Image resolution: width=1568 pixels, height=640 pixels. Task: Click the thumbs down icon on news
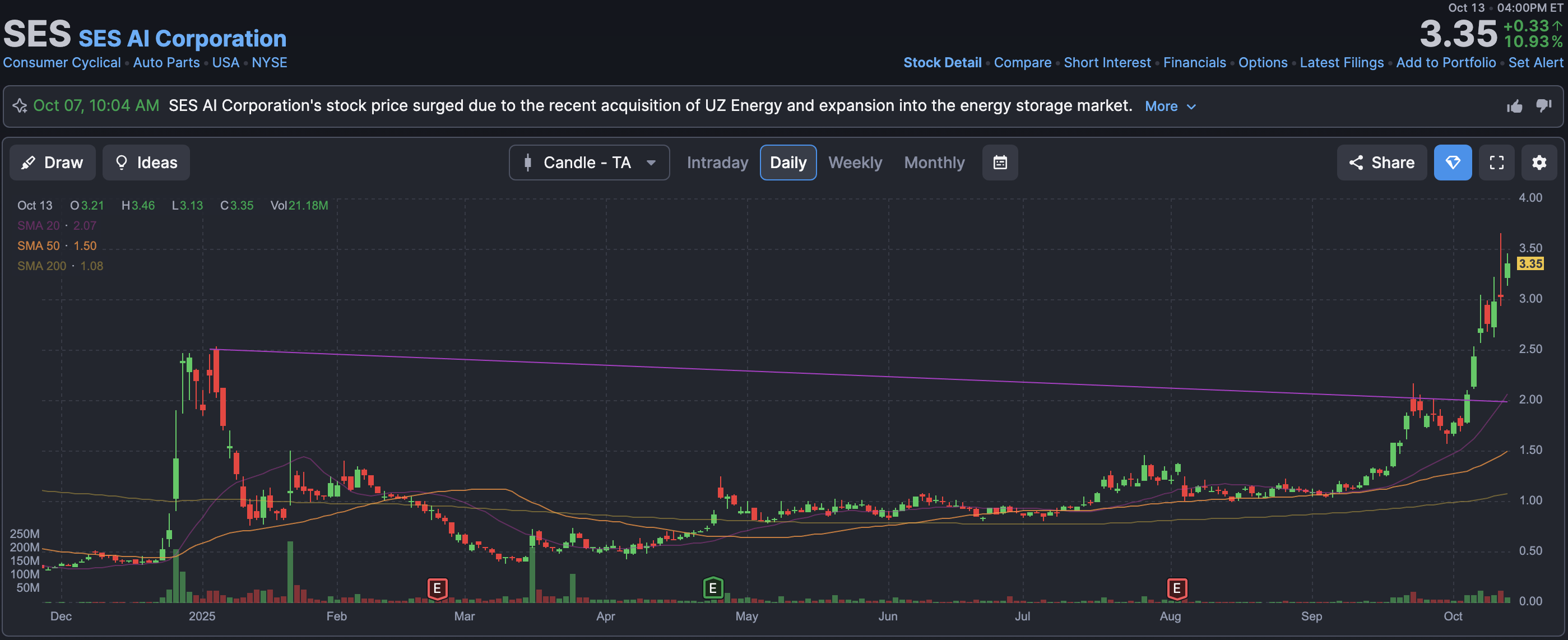1544,106
